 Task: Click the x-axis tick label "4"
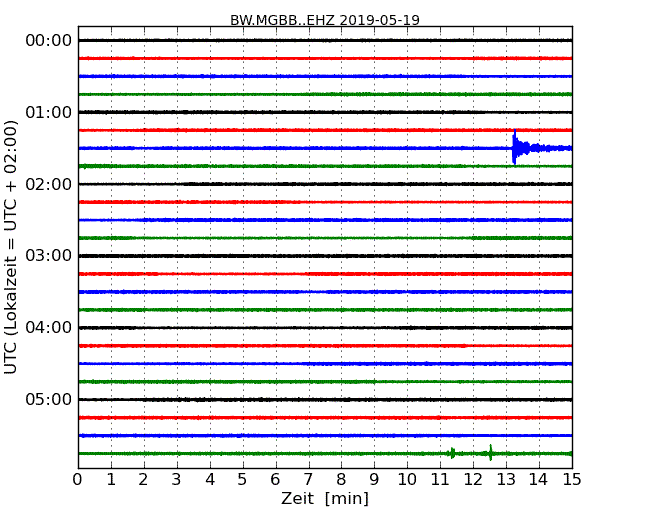click(x=210, y=480)
